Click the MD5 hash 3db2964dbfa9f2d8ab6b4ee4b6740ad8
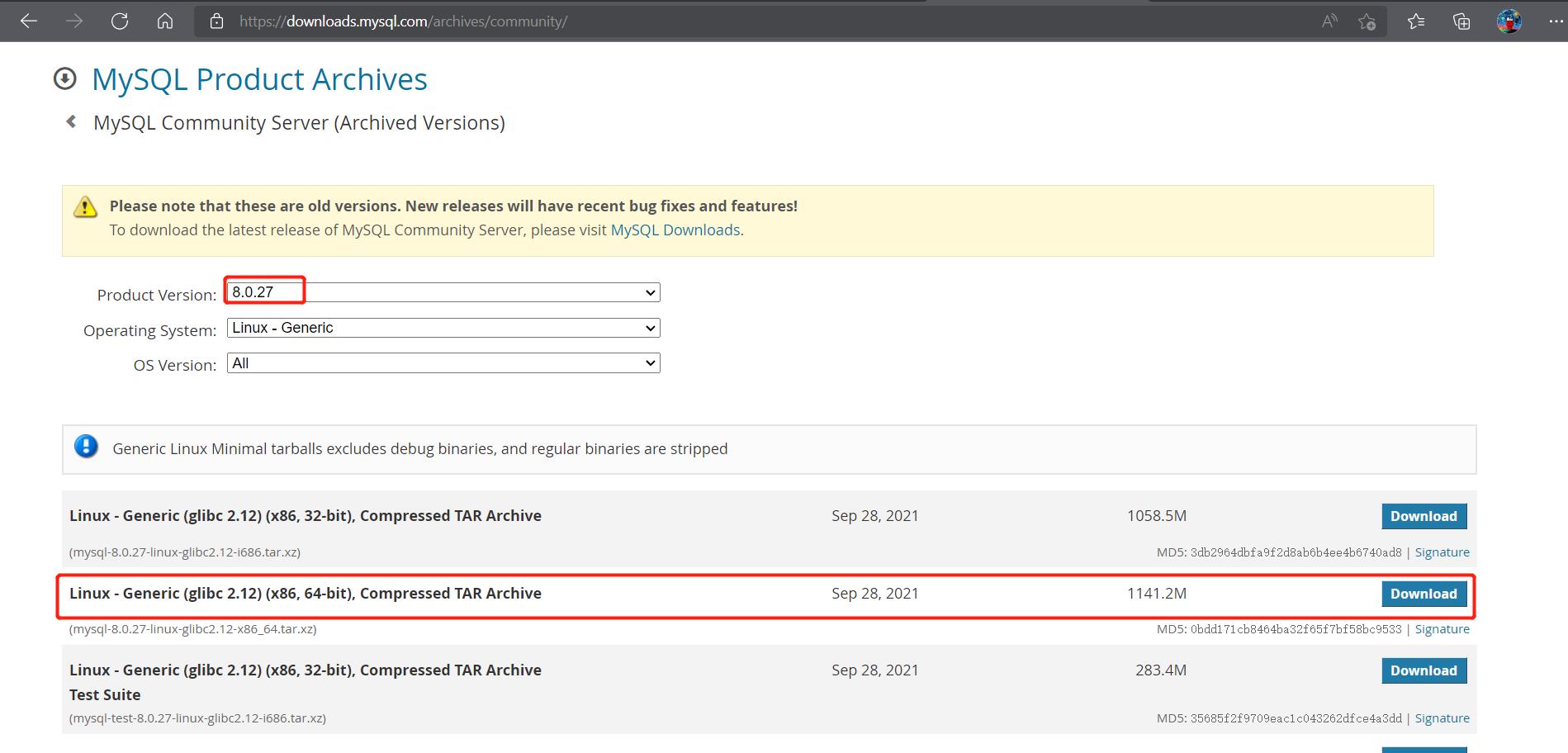Viewport: 1568px width, 753px height. pos(1296,552)
